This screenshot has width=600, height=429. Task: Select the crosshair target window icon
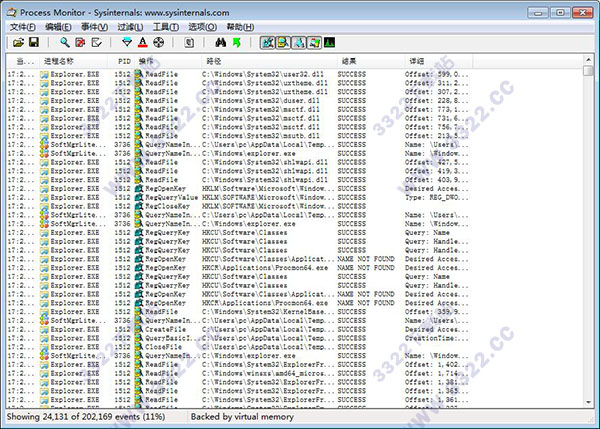158,42
